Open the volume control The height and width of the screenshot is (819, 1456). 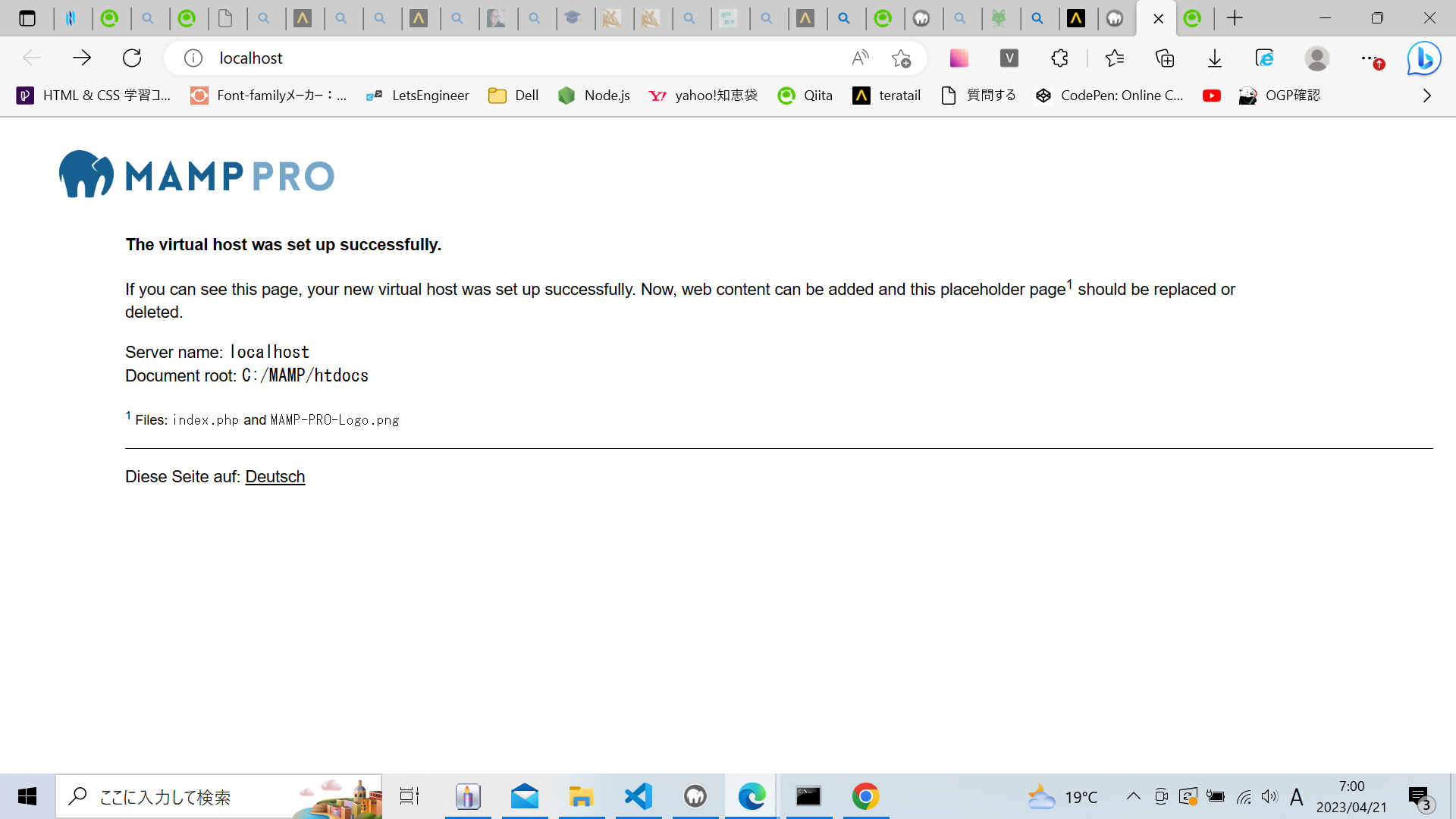pos(1269,797)
